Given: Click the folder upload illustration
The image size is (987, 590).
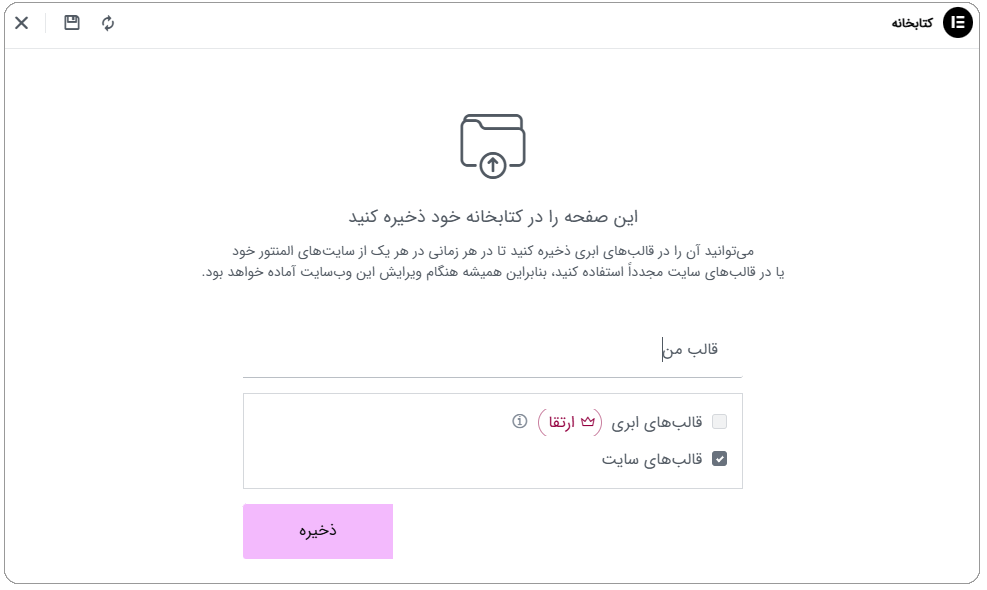Looking at the screenshot, I should [492, 142].
